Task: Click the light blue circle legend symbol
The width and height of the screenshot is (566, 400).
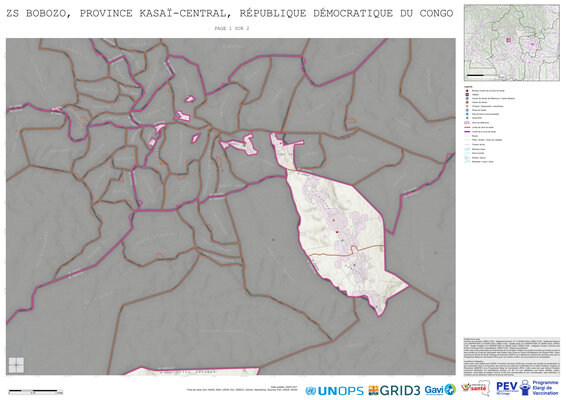Action: tap(467, 114)
